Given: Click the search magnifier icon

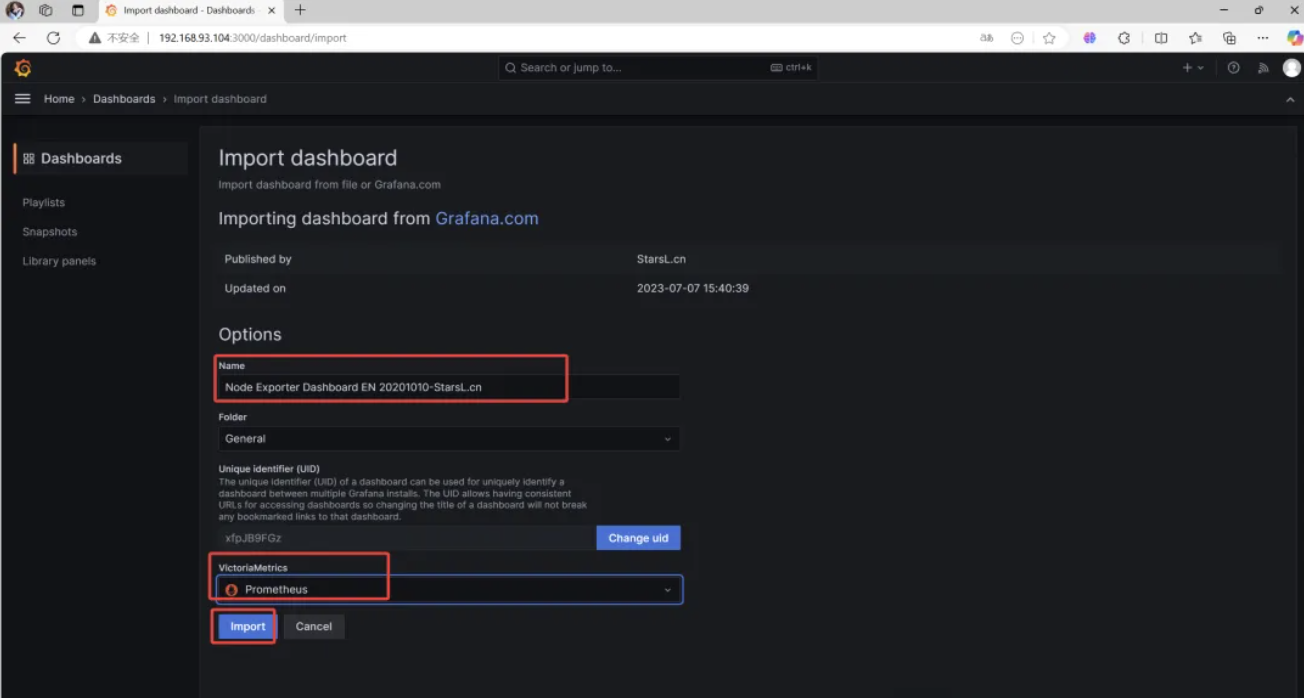Looking at the screenshot, I should click(x=511, y=68).
